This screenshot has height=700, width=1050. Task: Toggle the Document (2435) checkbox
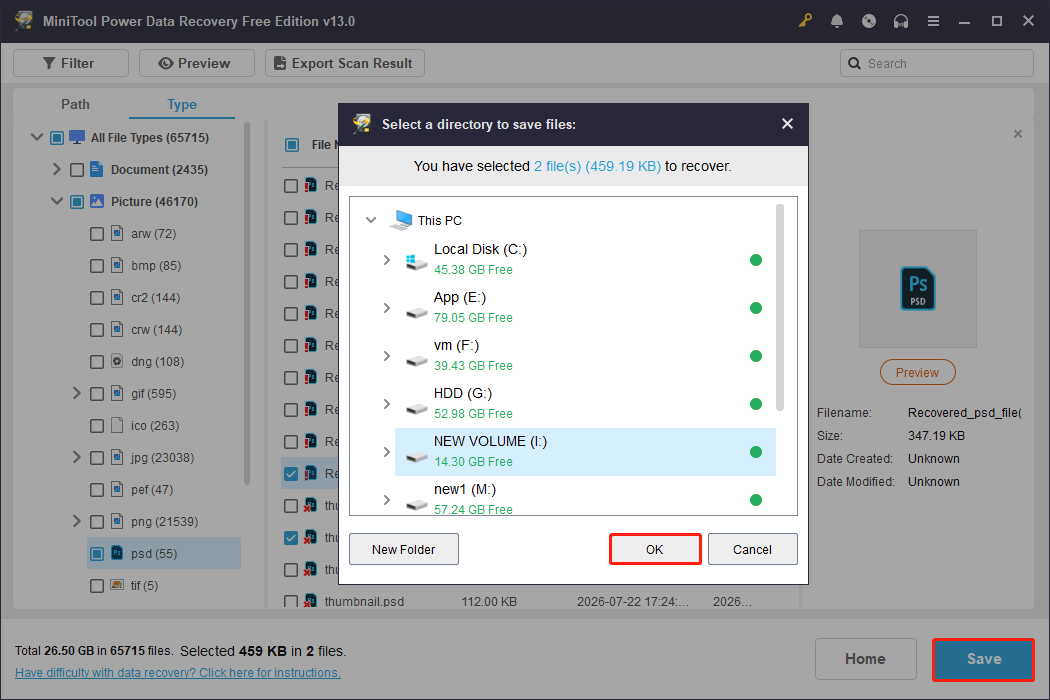(x=77, y=170)
